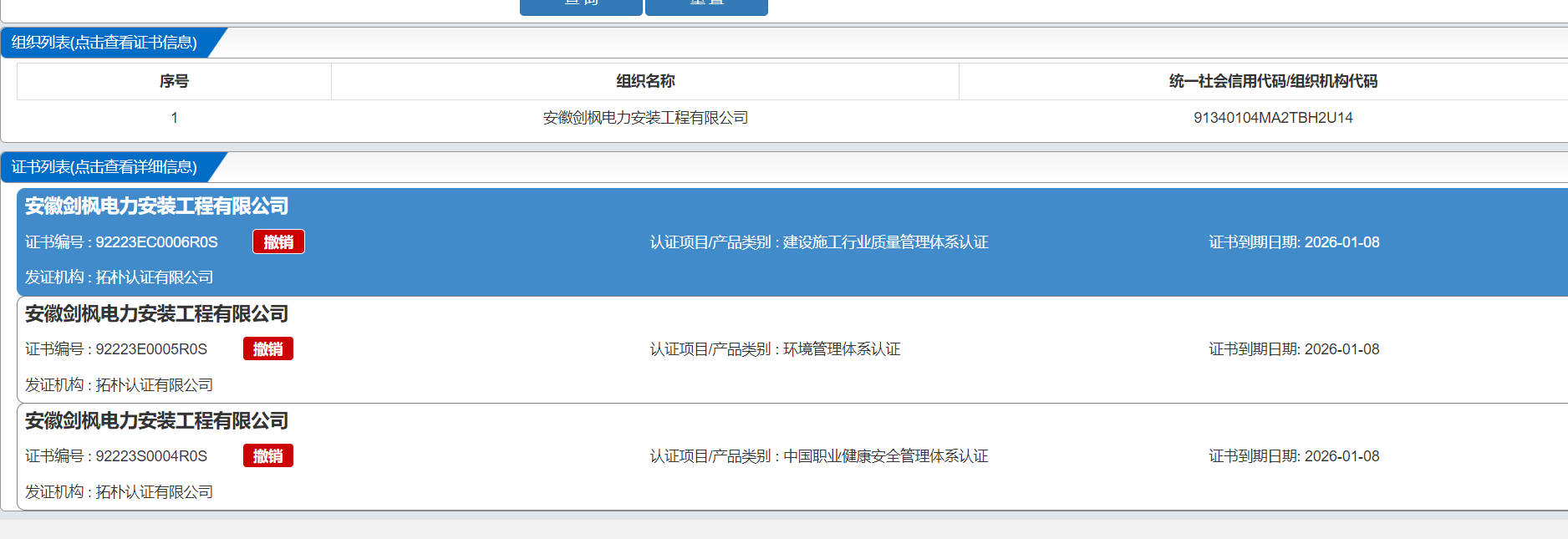Viewport: 1568px width, 539px height.
Task: Open 安徽剑枫电力安装工程有限公司 in the organization table row
Action: (645, 118)
